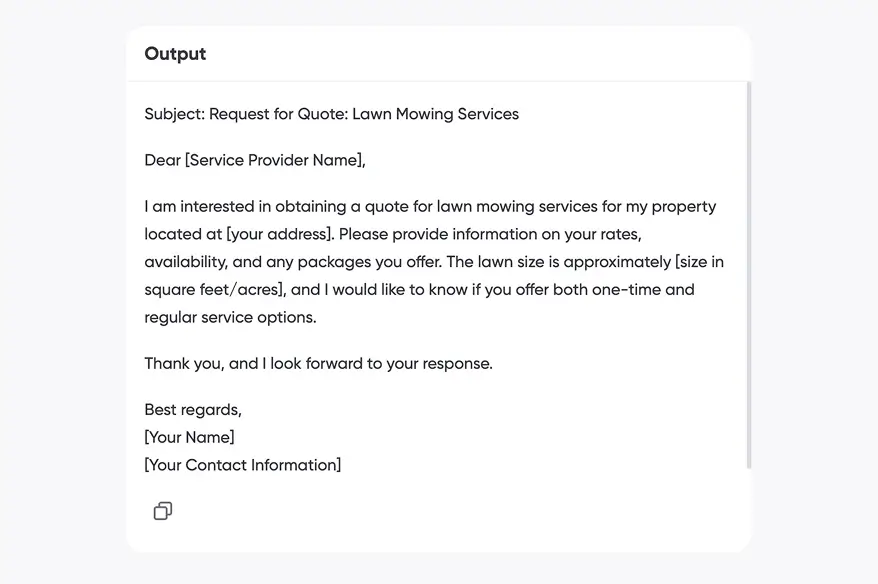This screenshot has height=584, width=878.
Task: Click the copy output icon
Action: [163, 511]
